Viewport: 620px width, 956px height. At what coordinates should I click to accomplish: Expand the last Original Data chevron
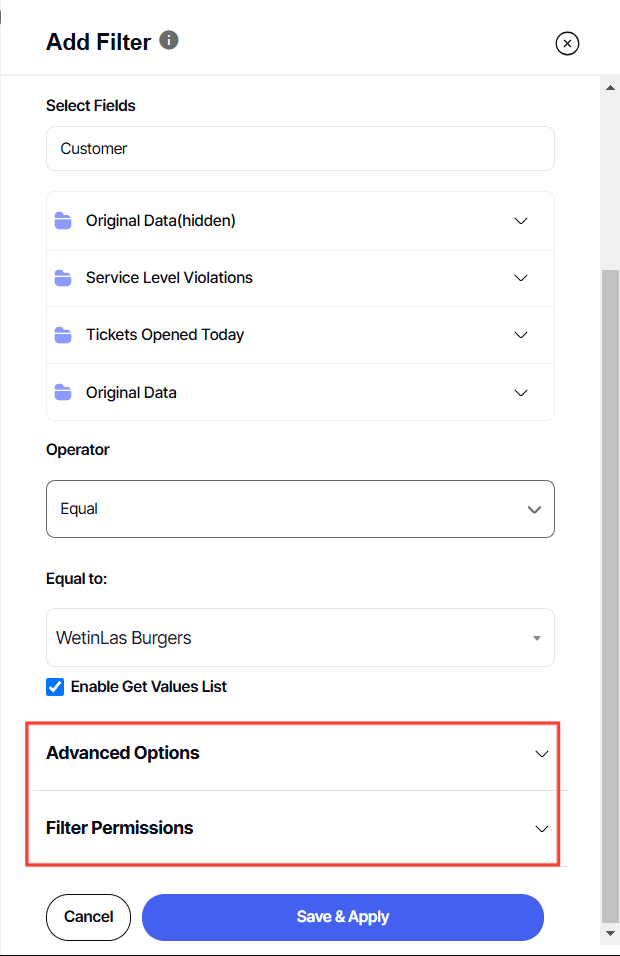pos(521,393)
